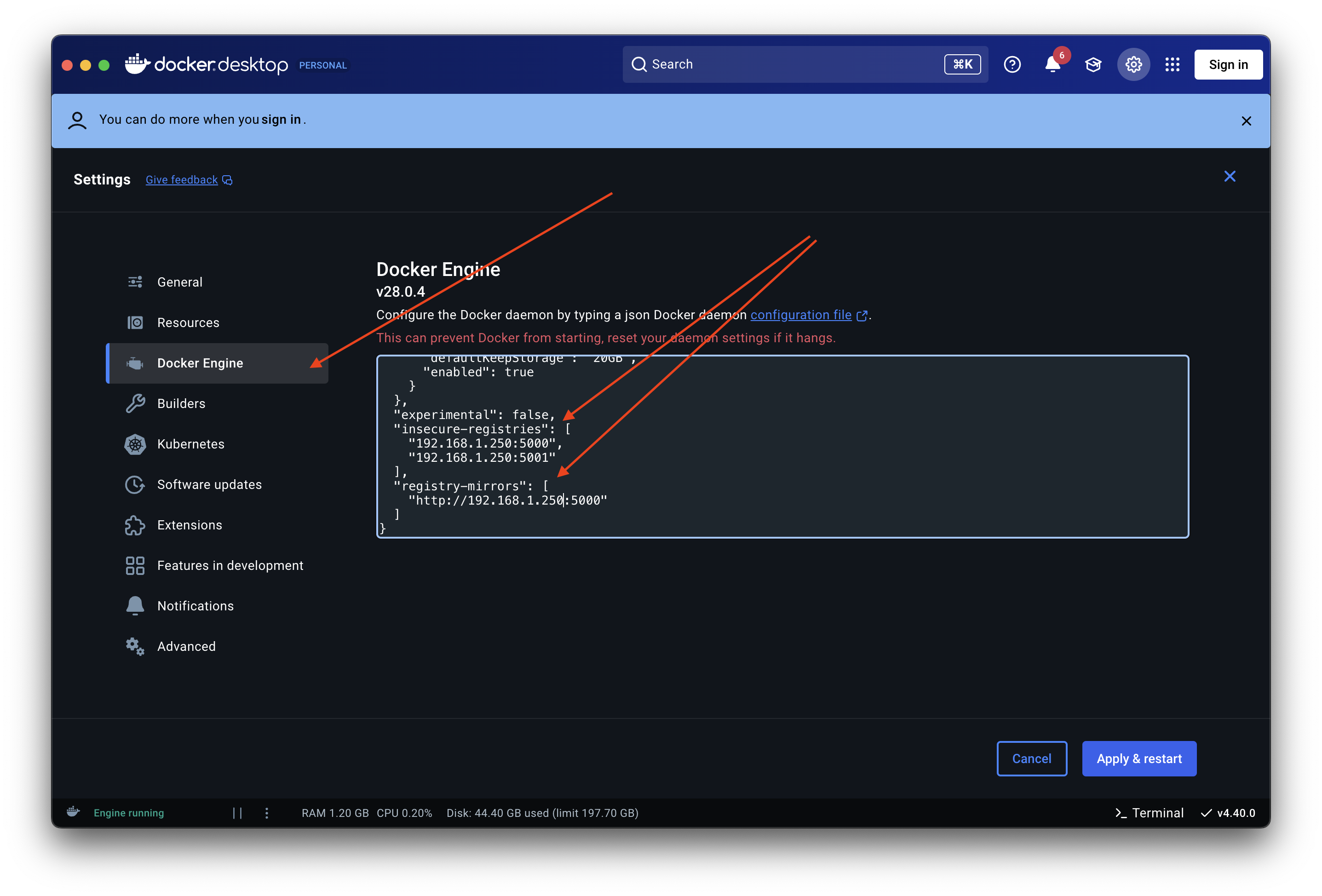Click Apply & restart
Image resolution: width=1322 pixels, height=896 pixels.
click(x=1139, y=758)
